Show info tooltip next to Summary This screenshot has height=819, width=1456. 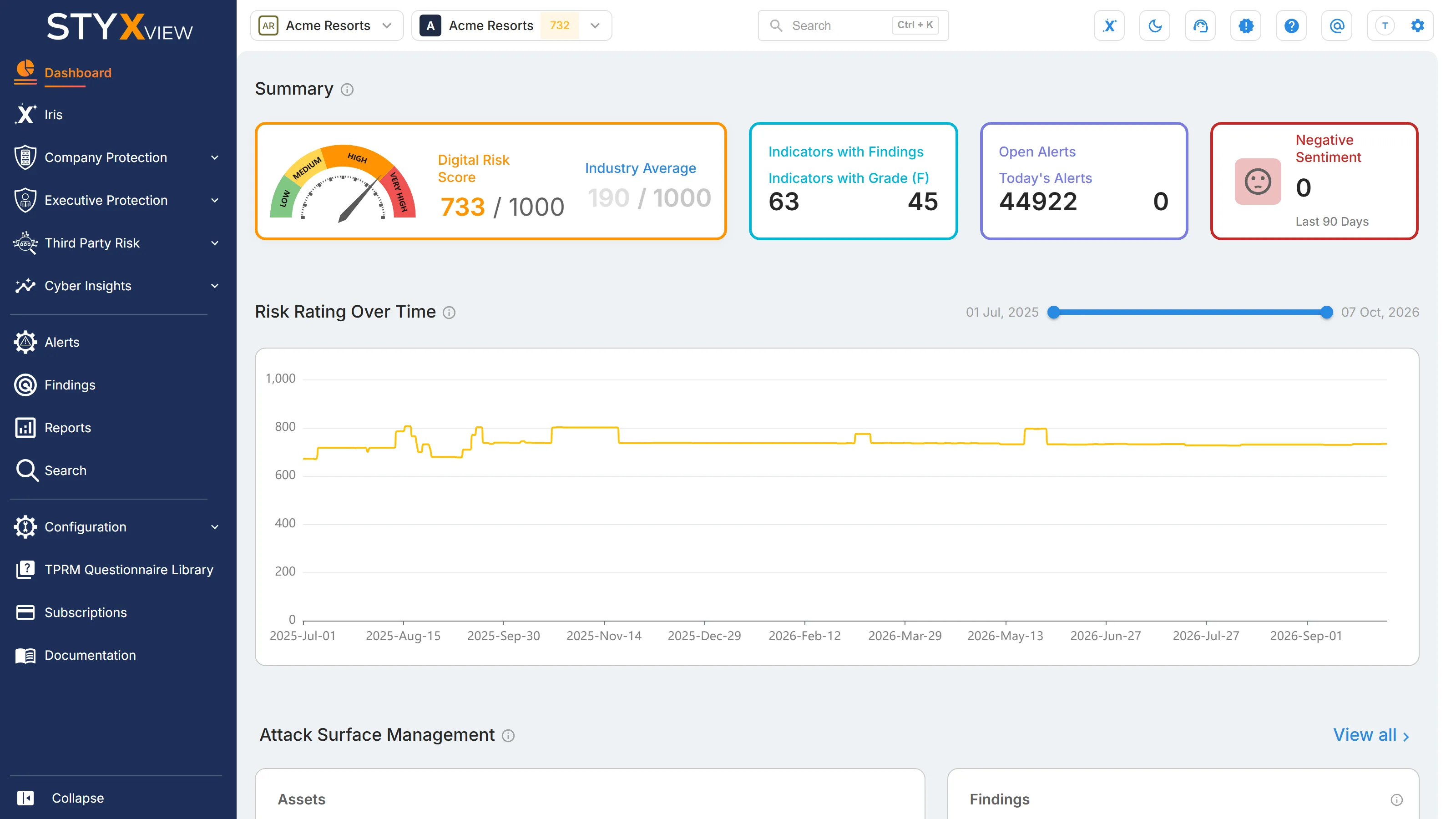click(347, 89)
